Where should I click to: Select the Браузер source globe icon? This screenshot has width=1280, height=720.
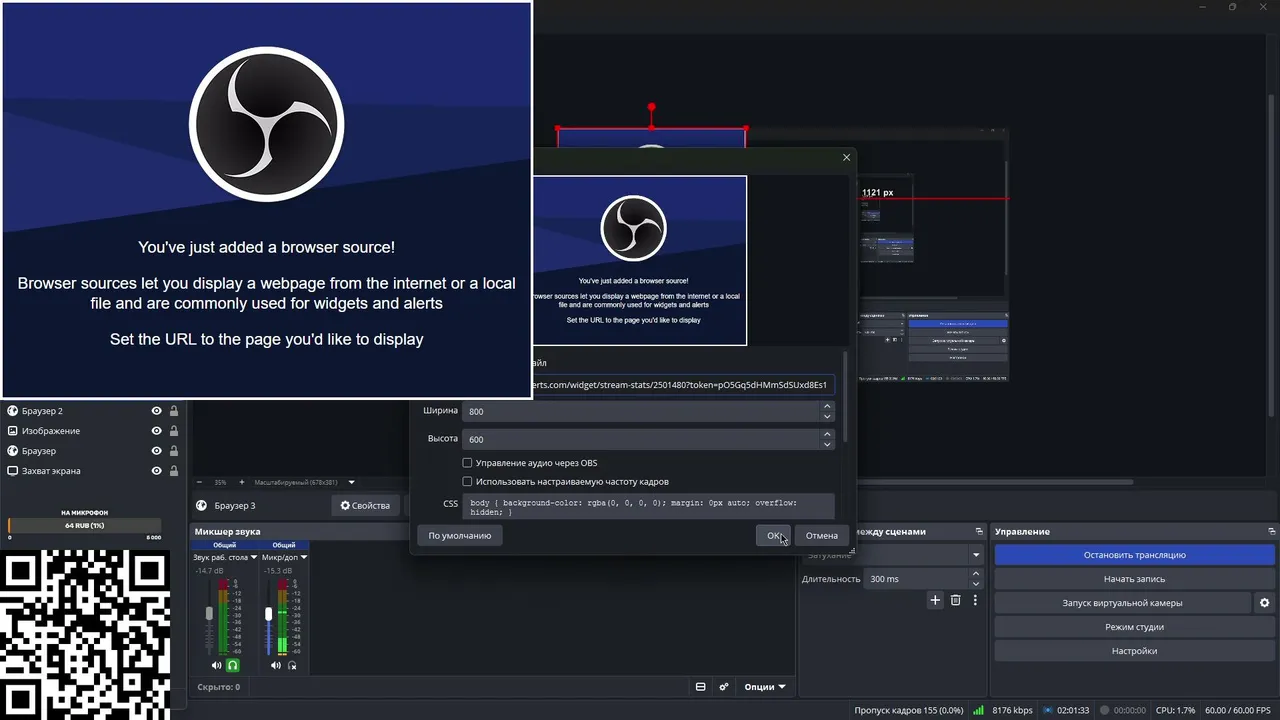(13, 451)
